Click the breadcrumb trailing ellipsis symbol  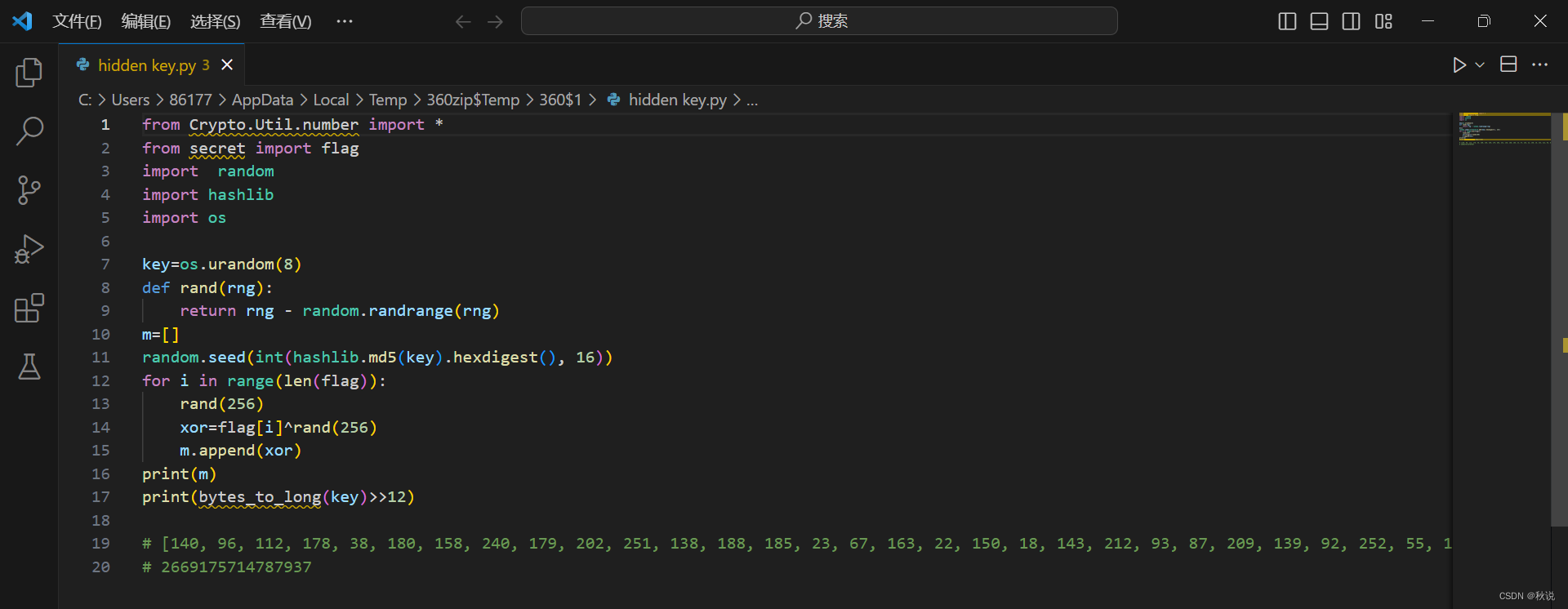(752, 100)
